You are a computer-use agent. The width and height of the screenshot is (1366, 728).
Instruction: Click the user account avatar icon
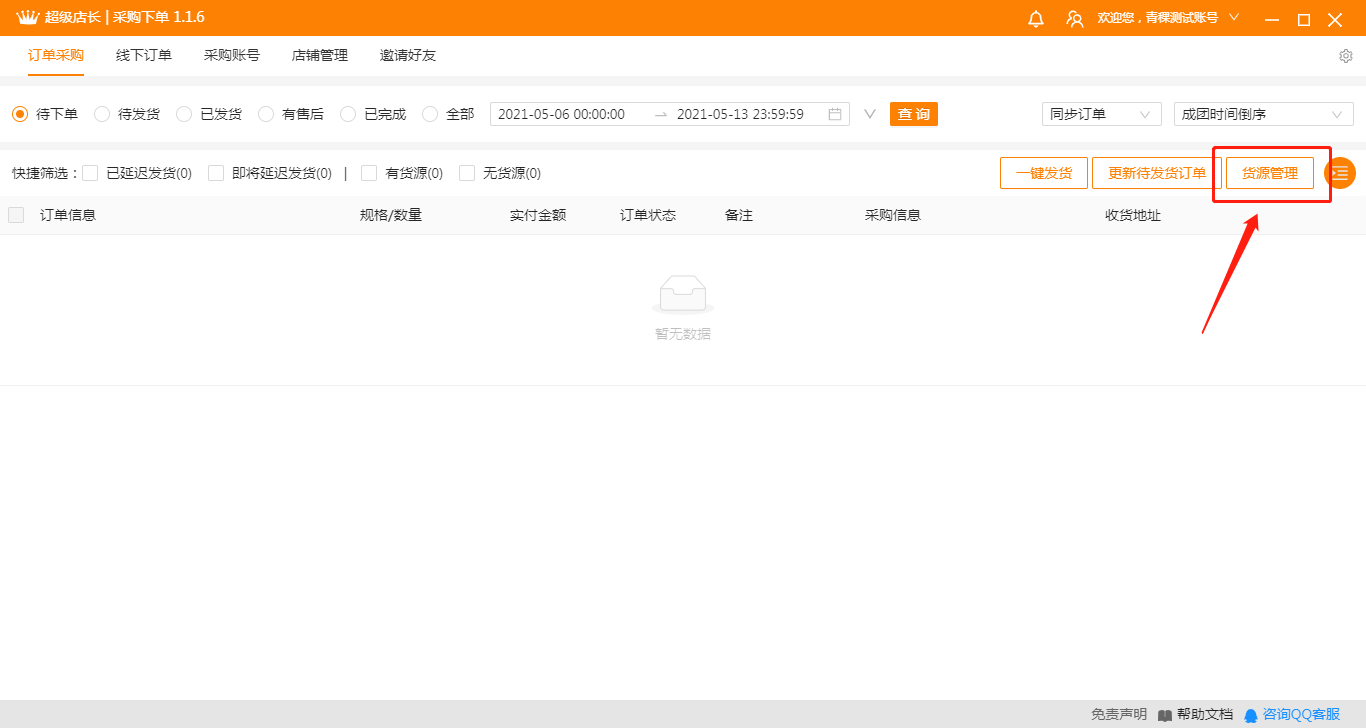(1075, 19)
